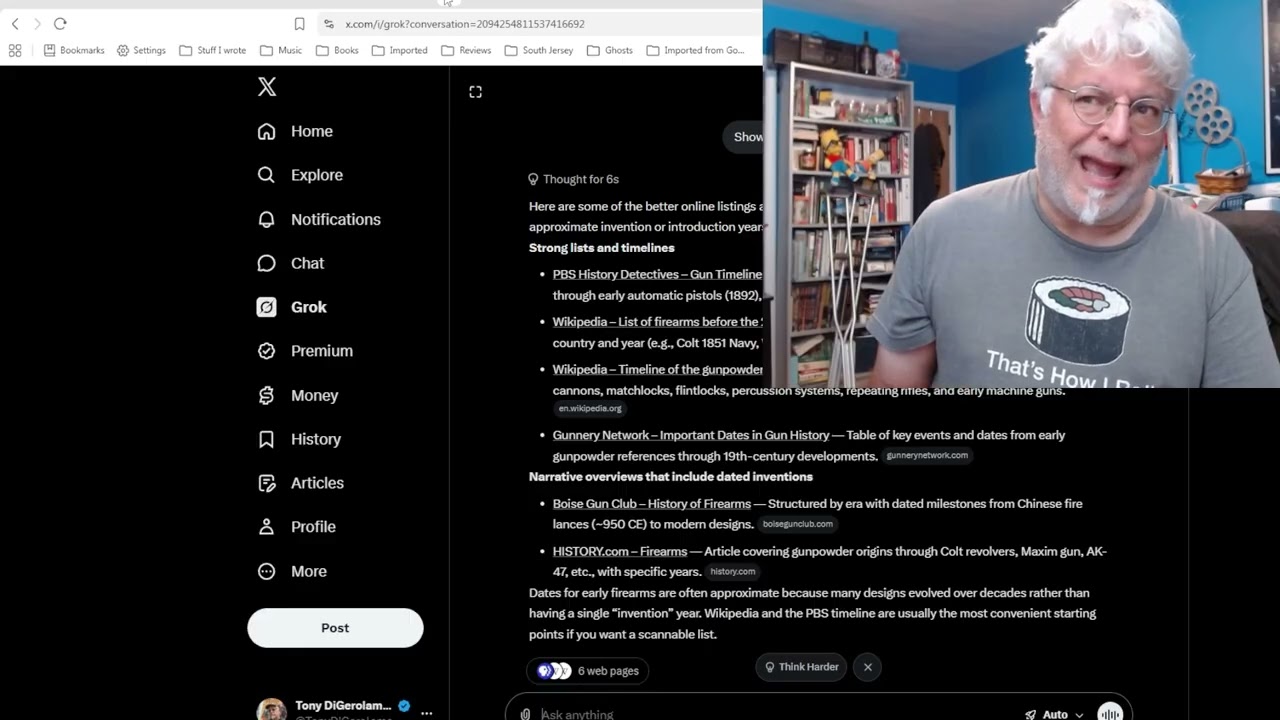The height and width of the screenshot is (720, 1280).
Task: Click the Think Harder button
Action: click(802, 667)
